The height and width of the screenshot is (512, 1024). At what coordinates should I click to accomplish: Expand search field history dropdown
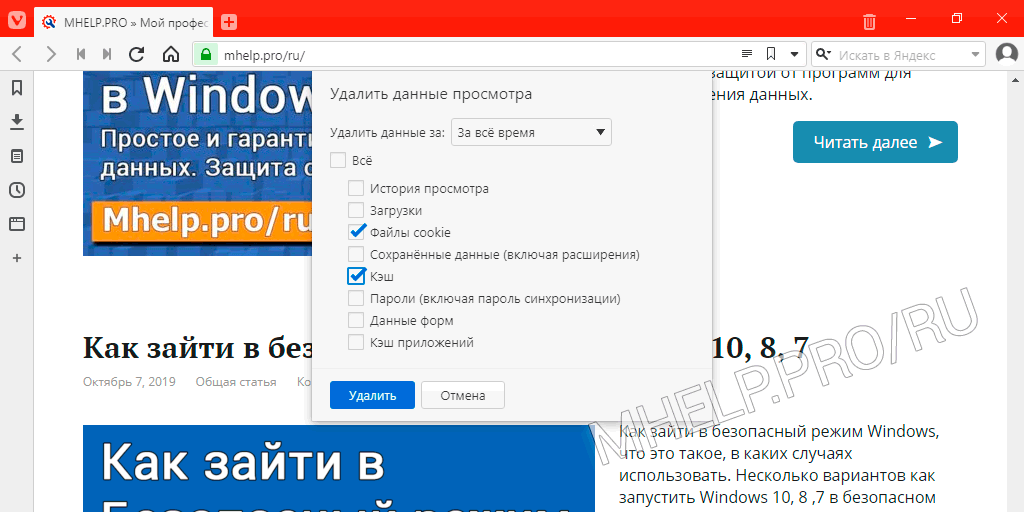click(975, 55)
